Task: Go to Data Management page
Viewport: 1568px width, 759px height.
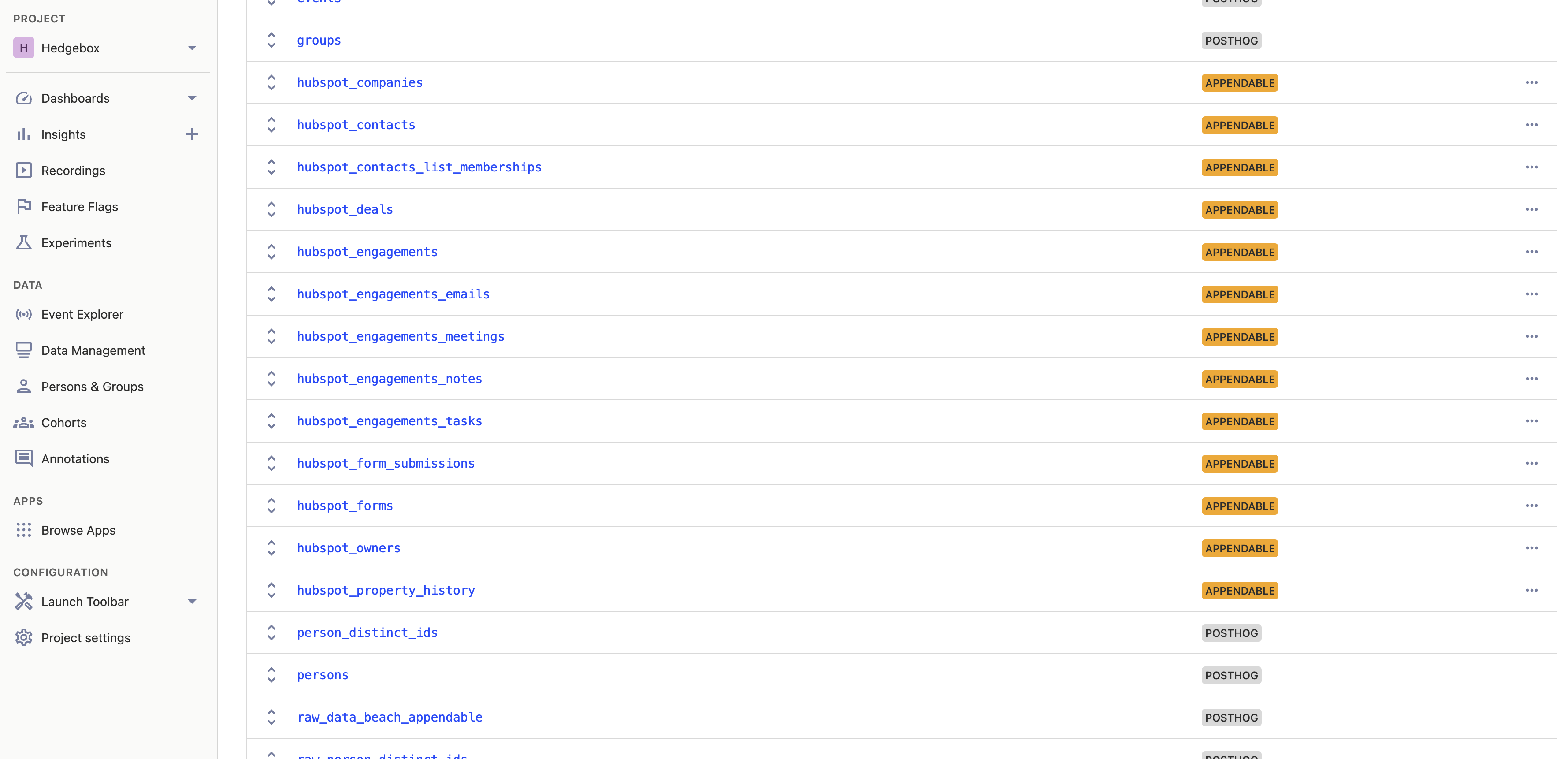Action: (x=93, y=350)
